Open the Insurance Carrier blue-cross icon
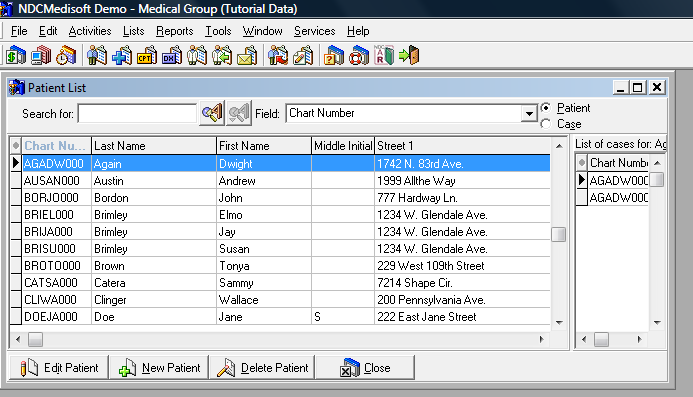The height and width of the screenshot is (397, 693). [122, 56]
